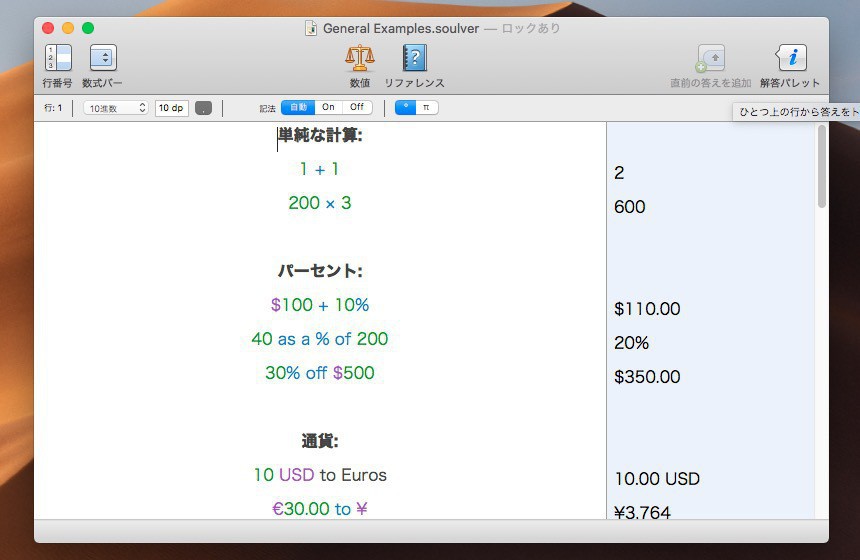Click the answer $110.00
Viewport: 860px width, 560px height.
pyautogui.click(x=647, y=309)
